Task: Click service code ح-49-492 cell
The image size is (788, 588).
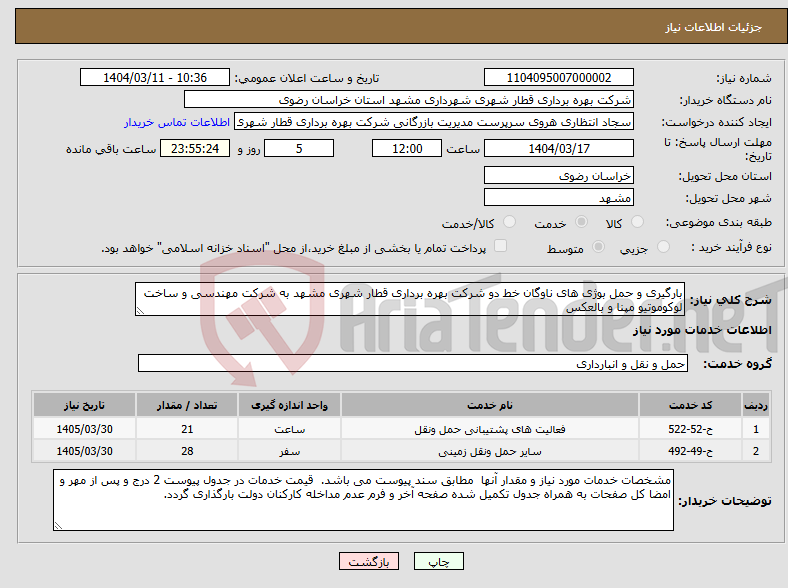Action: coord(690,451)
